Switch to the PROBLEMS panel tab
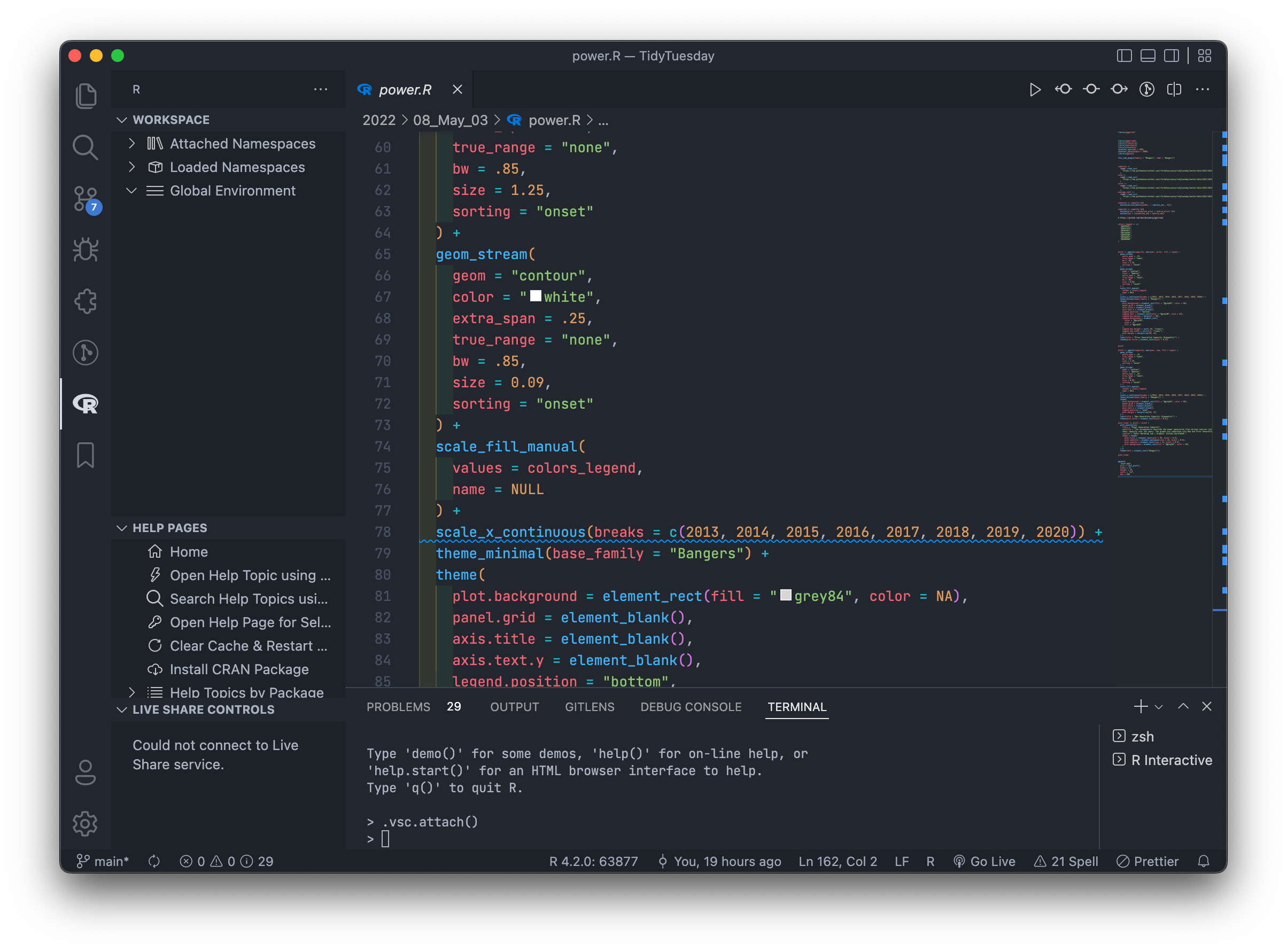This screenshot has height=952, width=1287. click(x=398, y=707)
